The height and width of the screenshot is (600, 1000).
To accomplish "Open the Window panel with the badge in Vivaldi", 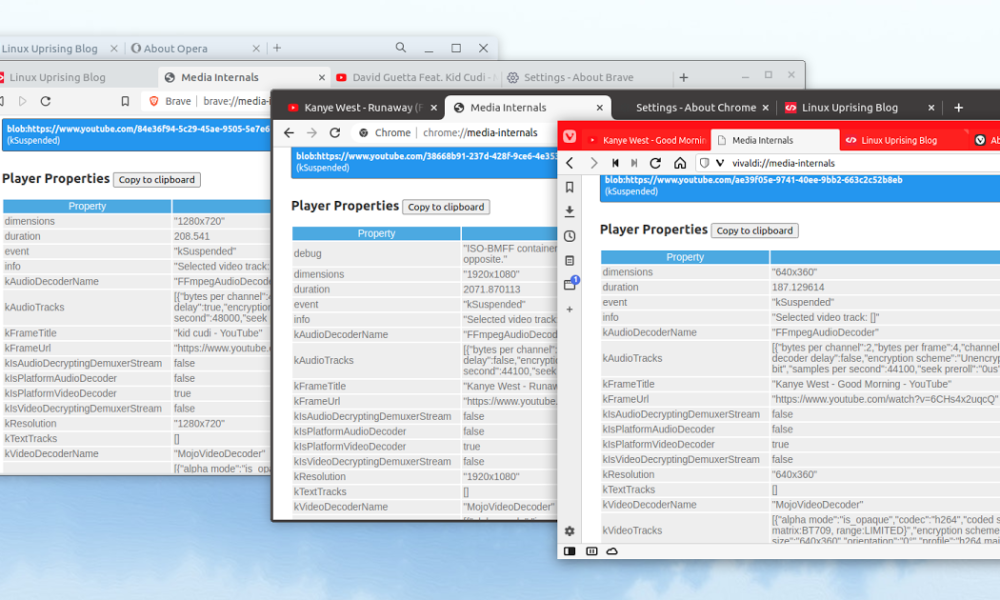I will tap(570, 284).
